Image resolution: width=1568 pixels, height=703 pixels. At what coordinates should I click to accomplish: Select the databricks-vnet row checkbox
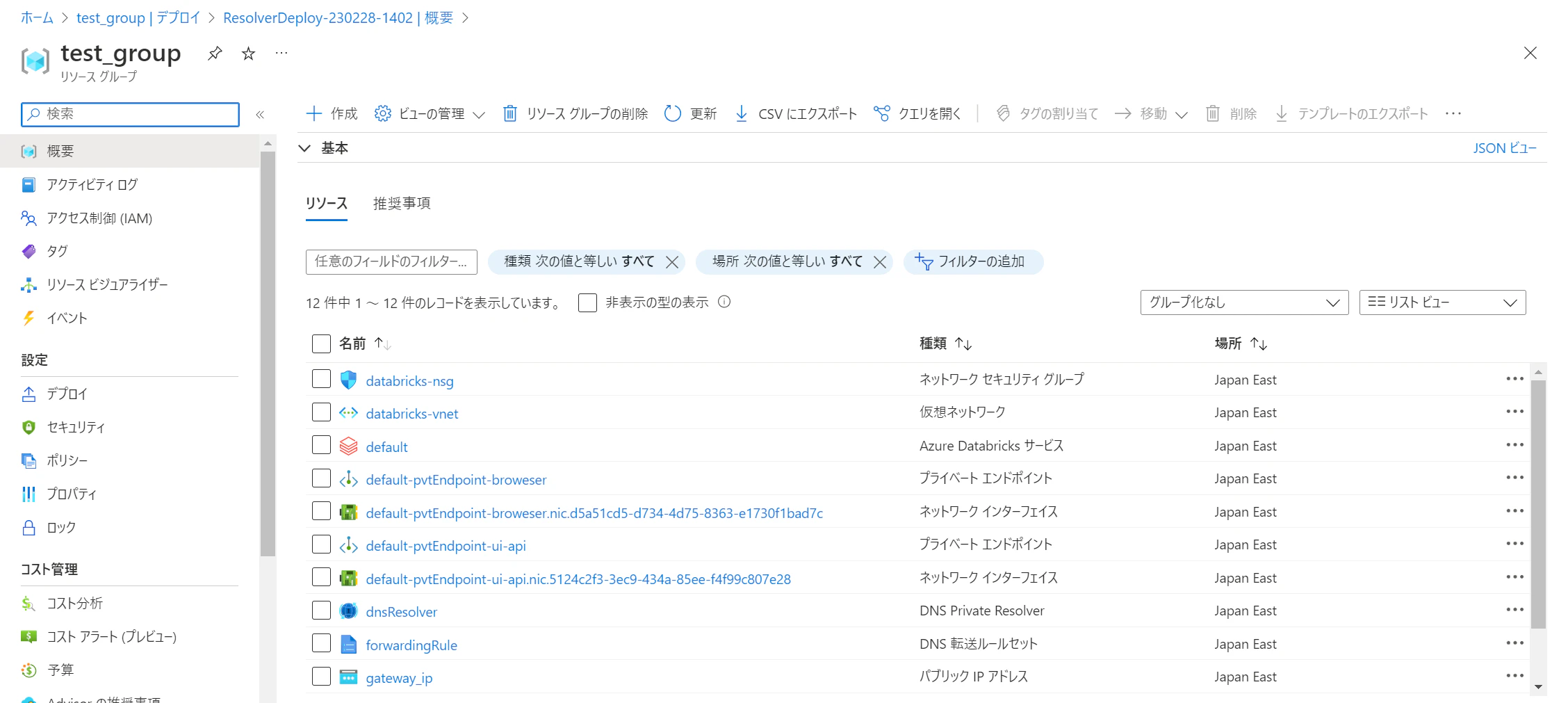tap(321, 412)
